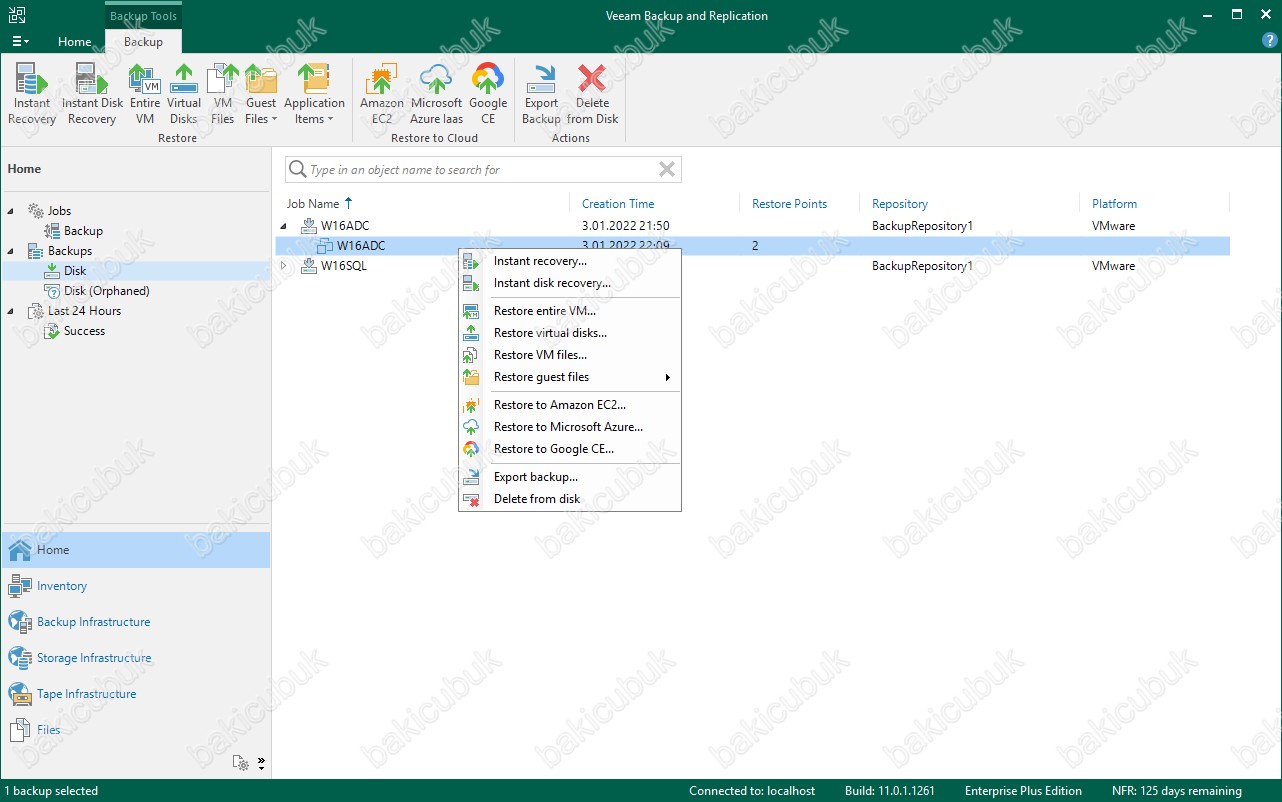The width and height of the screenshot is (1282, 802).
Task: Choose Restore VM files menu entry
Action: (570, 355)
